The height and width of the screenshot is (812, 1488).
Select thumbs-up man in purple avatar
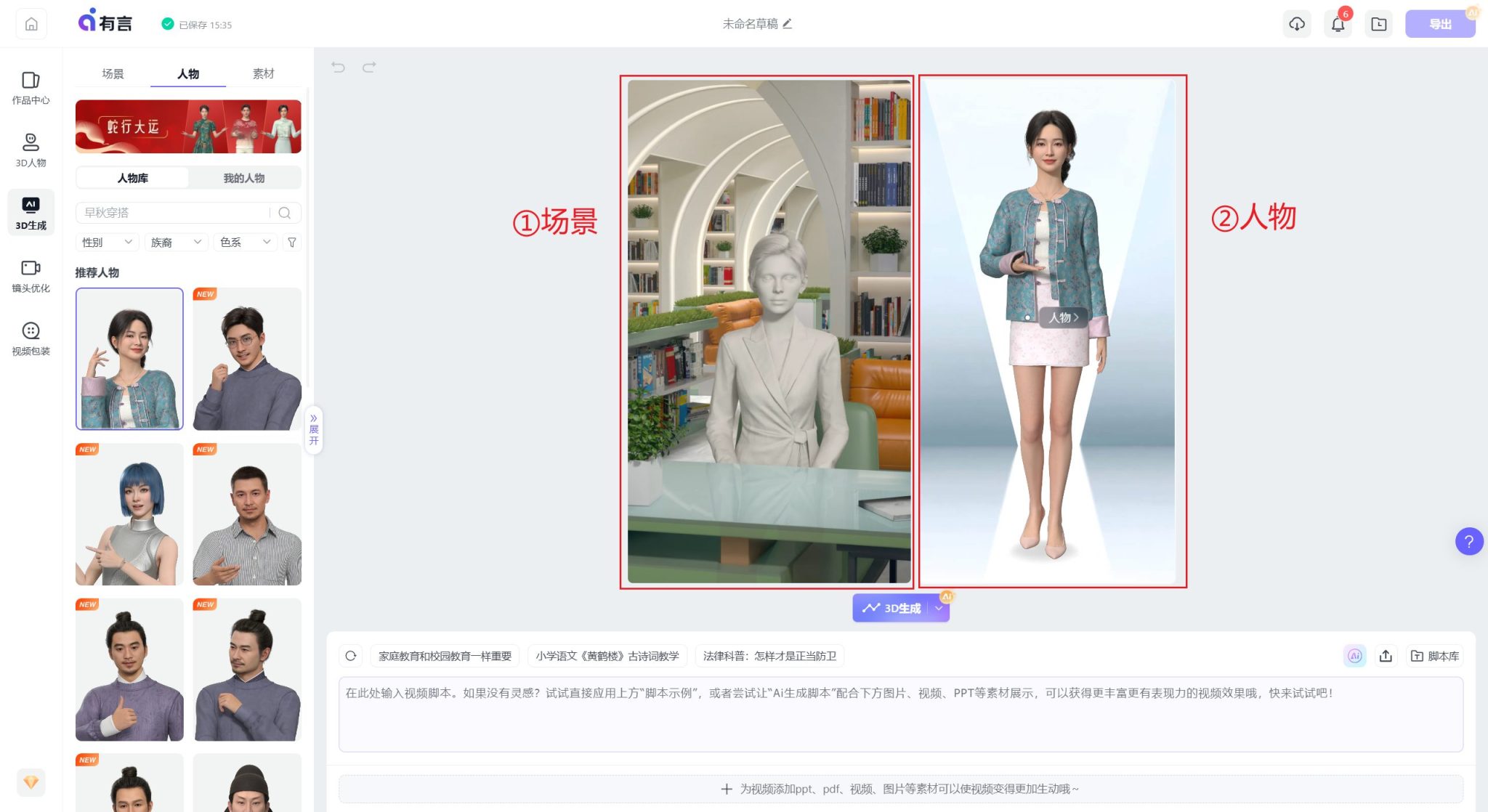pos(129,670)
